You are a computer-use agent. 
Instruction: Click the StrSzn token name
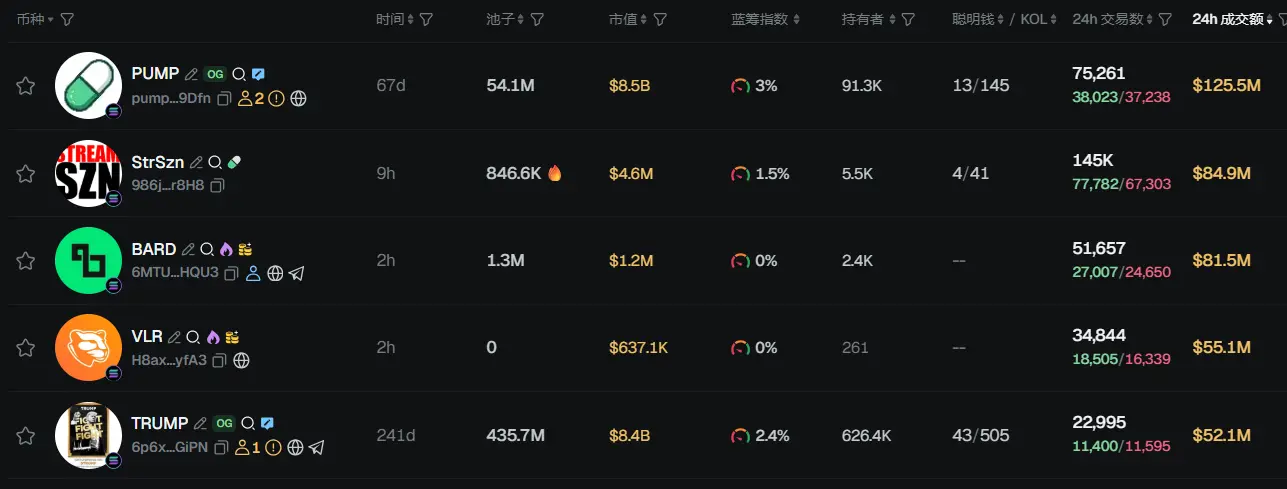tap(156, 162)
